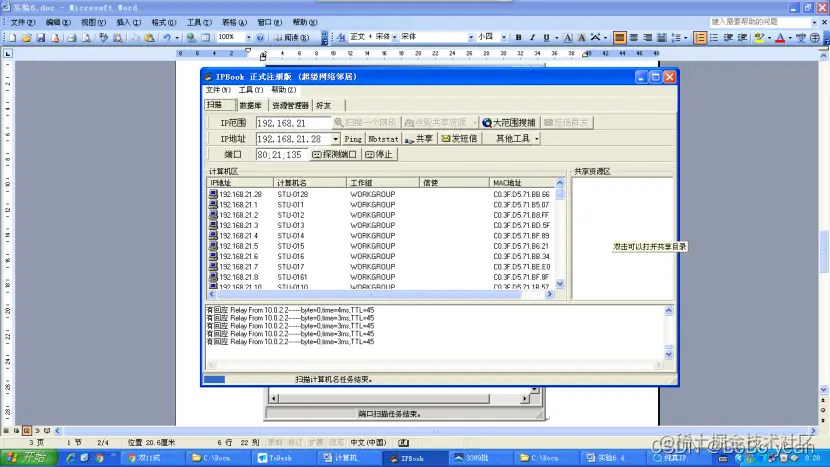The image size is (830, 467).
Task: Toggle numbered list in Word
Action: [x=700, y=37]
